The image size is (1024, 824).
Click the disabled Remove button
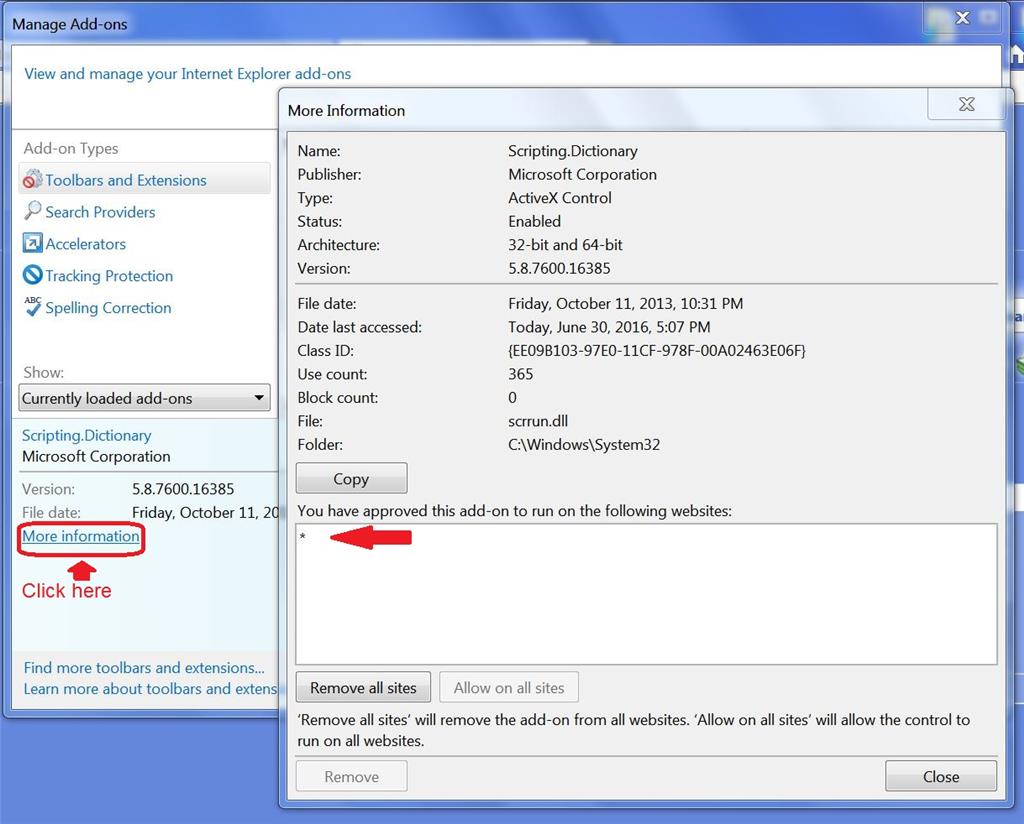(351, 776)
